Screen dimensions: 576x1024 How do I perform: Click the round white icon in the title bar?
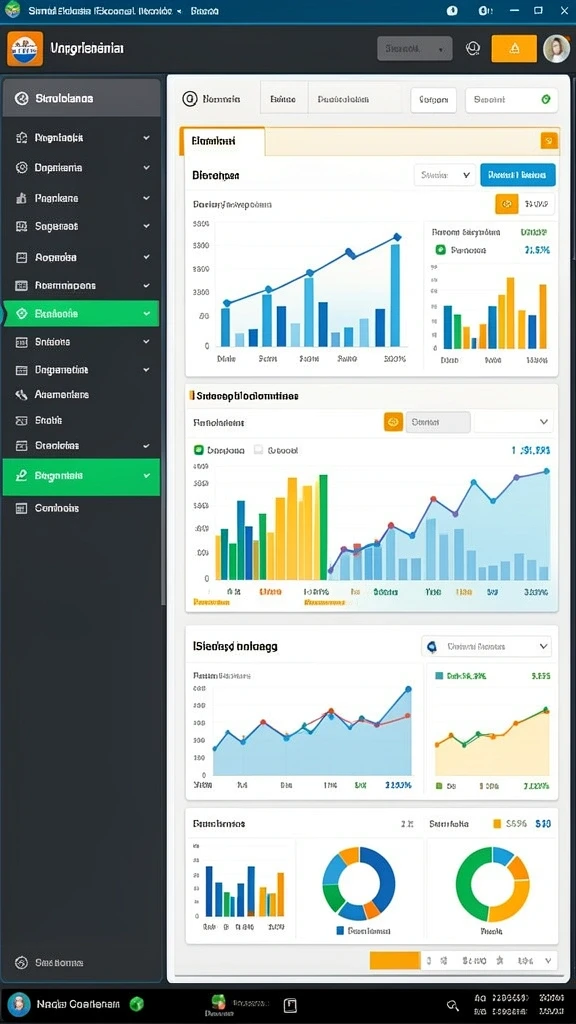[451, 10]
